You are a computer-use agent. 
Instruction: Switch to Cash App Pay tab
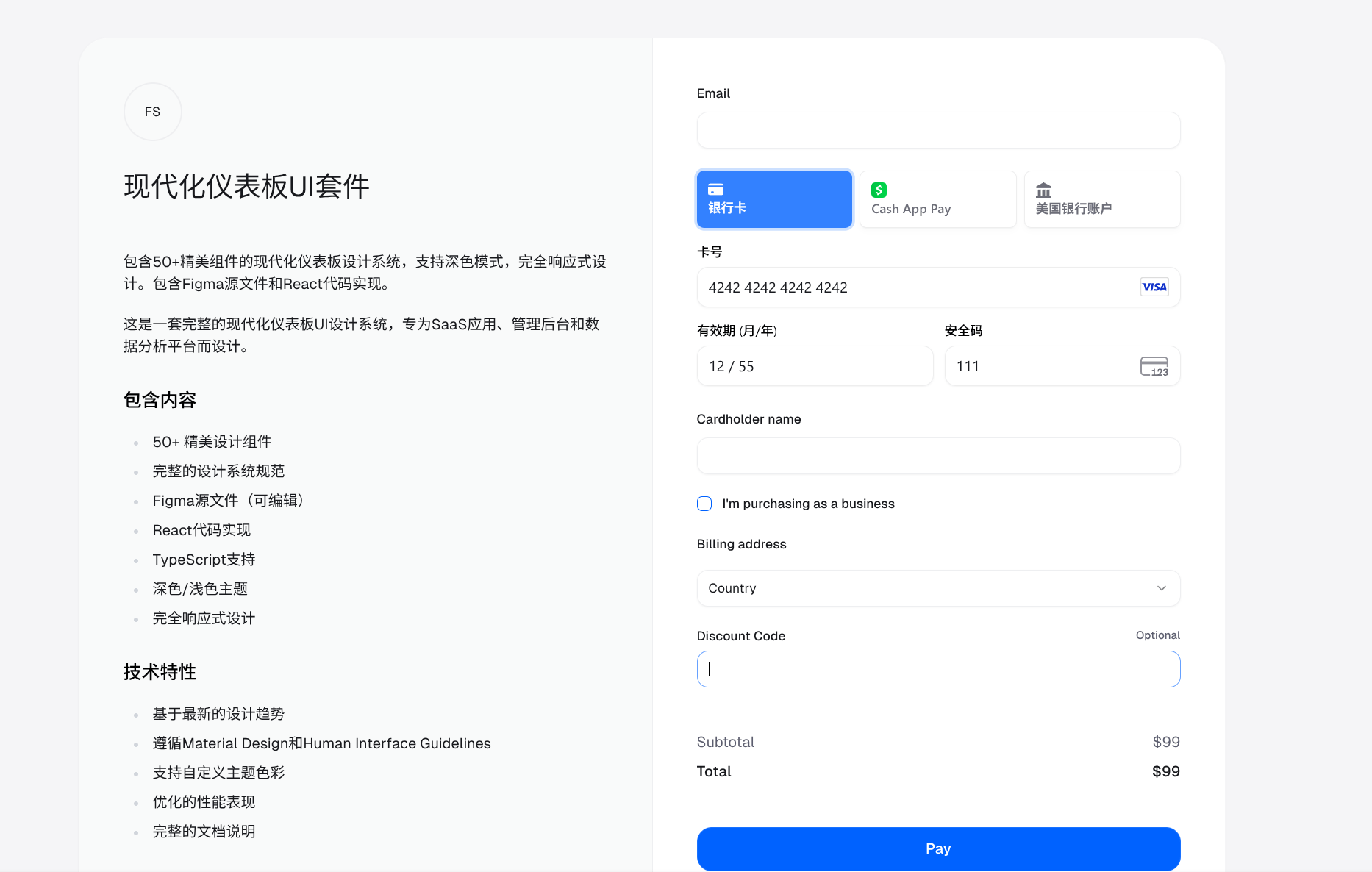(x=937, y=199)
